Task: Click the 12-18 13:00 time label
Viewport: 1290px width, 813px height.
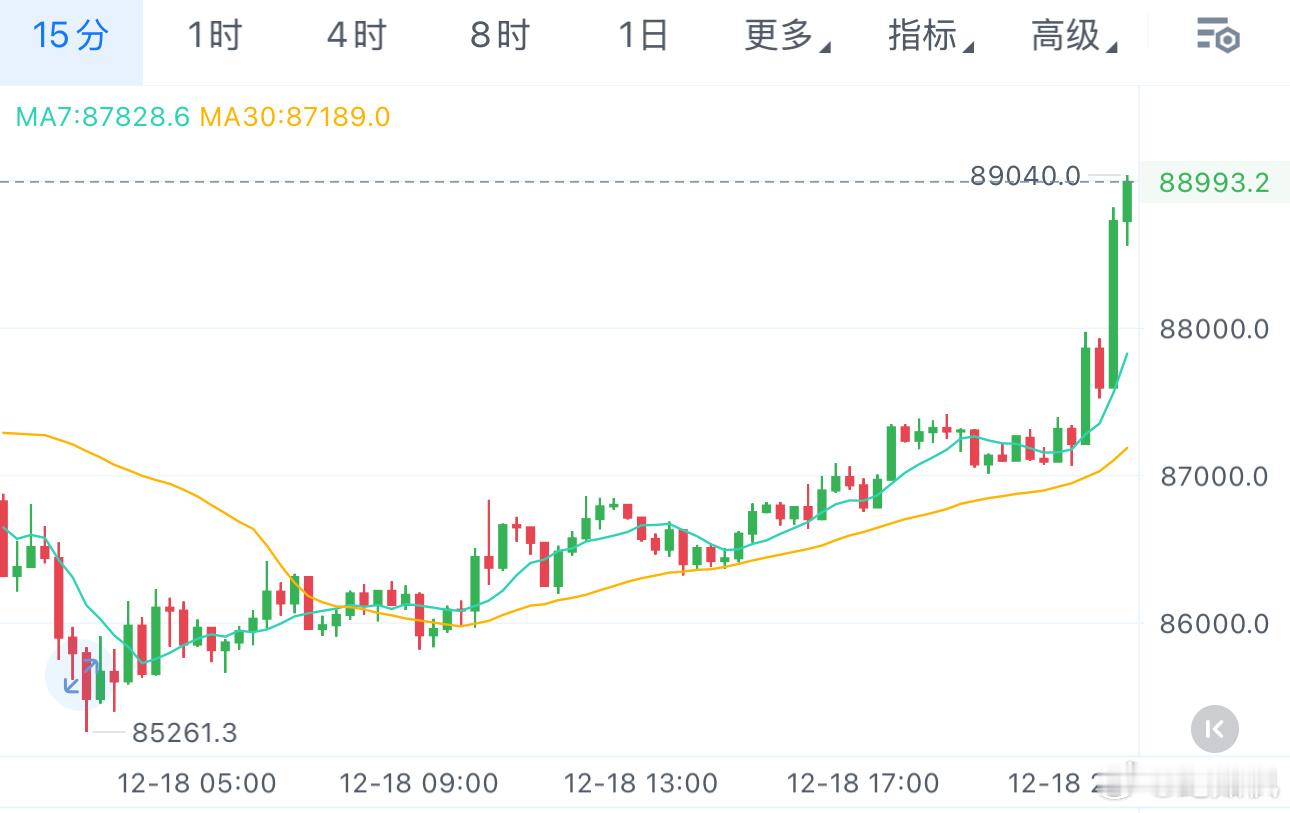Action: tap(641, 783)
